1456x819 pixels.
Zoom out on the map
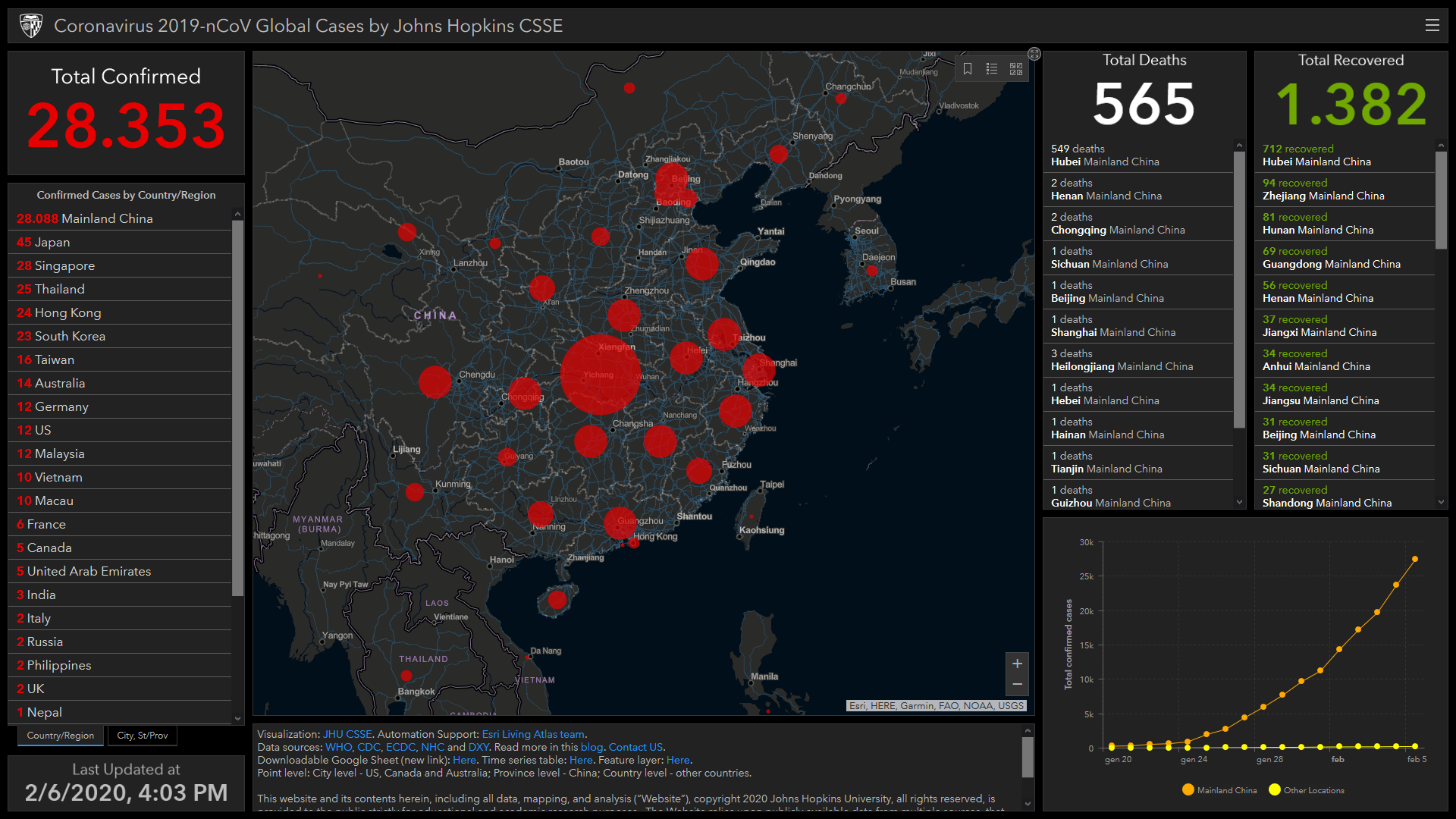[1017, 685]
